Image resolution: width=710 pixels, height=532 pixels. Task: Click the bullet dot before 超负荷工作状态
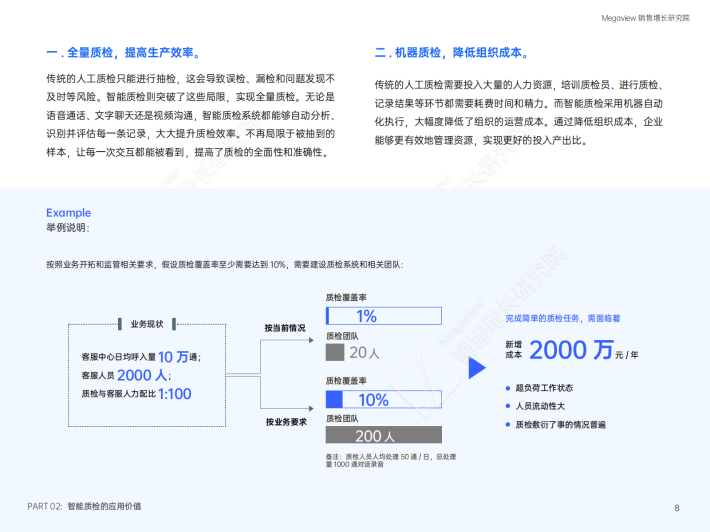click(508, 388)
